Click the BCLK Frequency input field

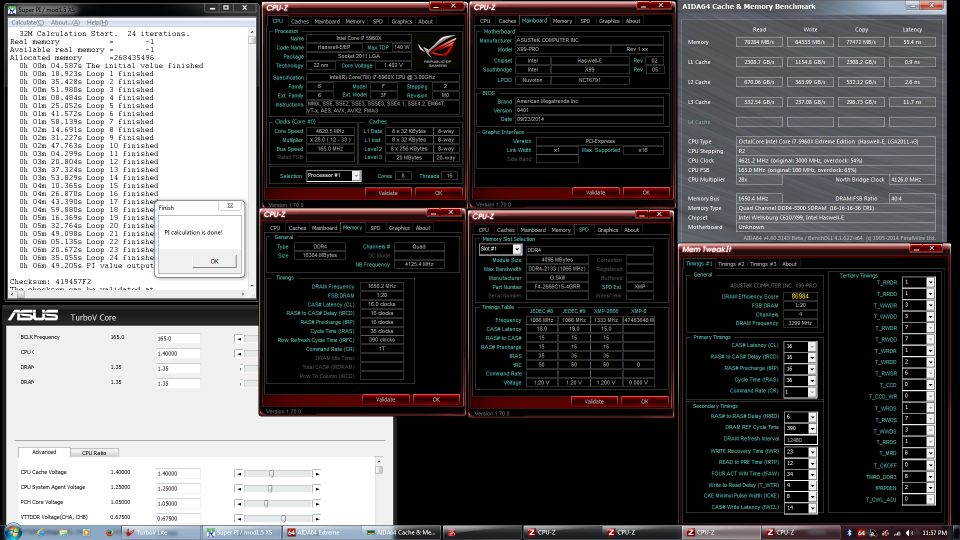(178, 338)
